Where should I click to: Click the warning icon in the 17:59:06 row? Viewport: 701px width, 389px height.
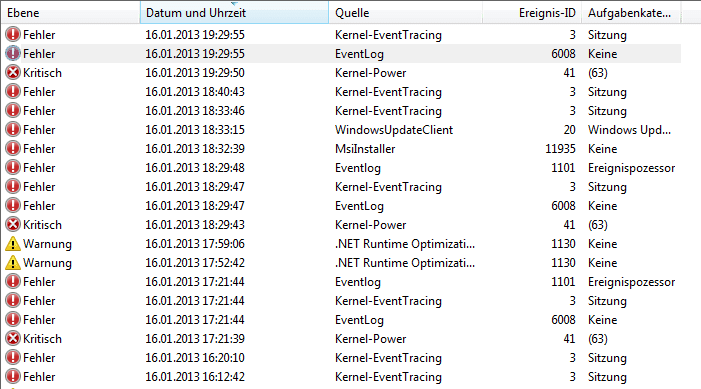13,244
